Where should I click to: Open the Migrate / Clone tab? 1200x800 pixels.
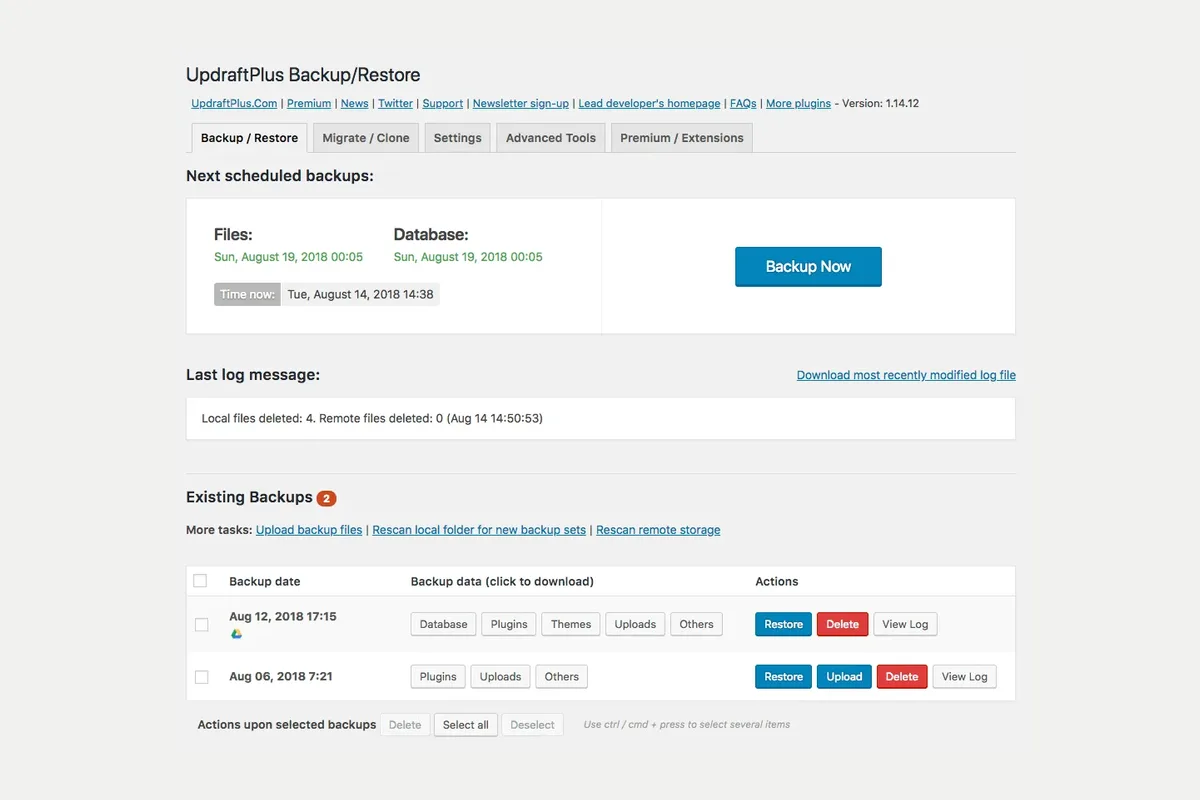[366, 138]
